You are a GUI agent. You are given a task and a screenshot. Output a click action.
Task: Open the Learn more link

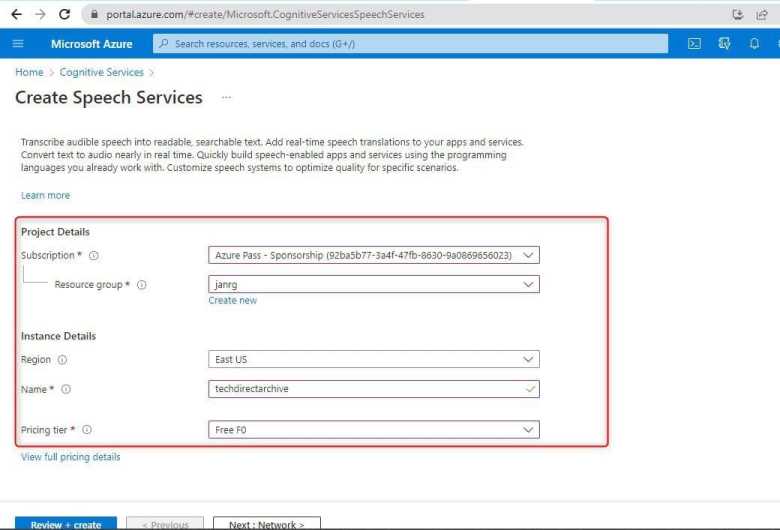click(45, 196)
